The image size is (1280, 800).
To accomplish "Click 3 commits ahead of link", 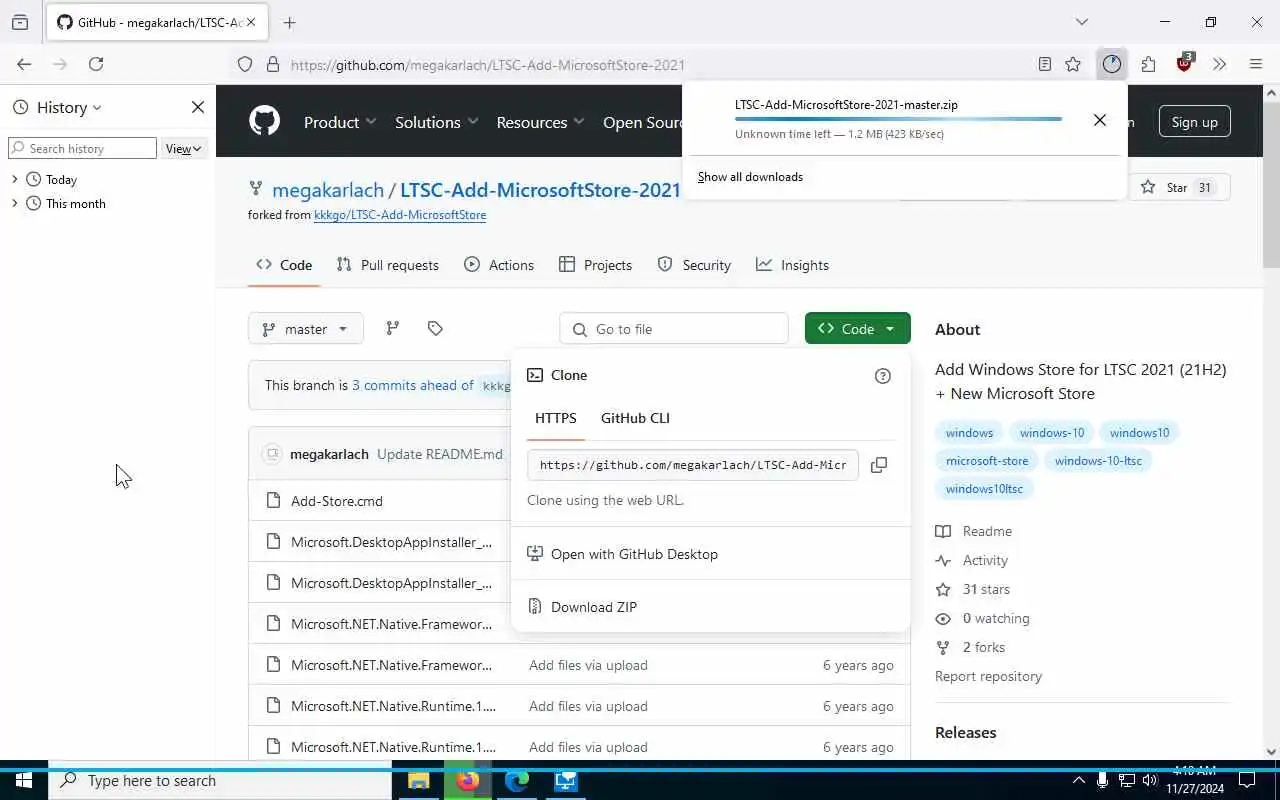I will (x=412, y=385).
